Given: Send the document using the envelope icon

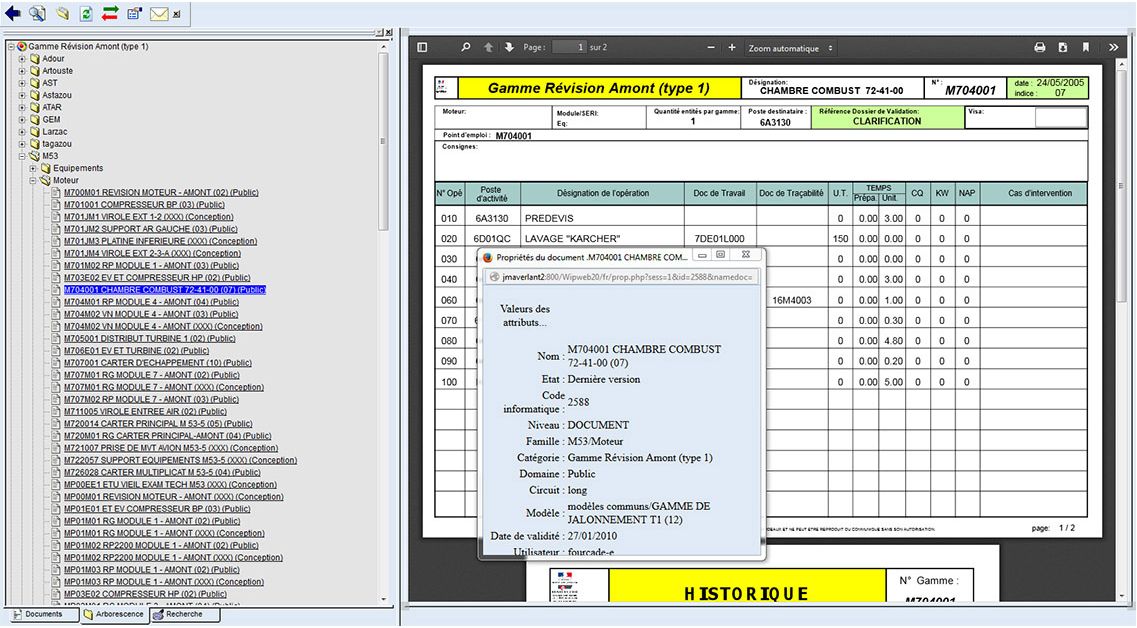Looking at the screenshot, I should coord(158,13).
